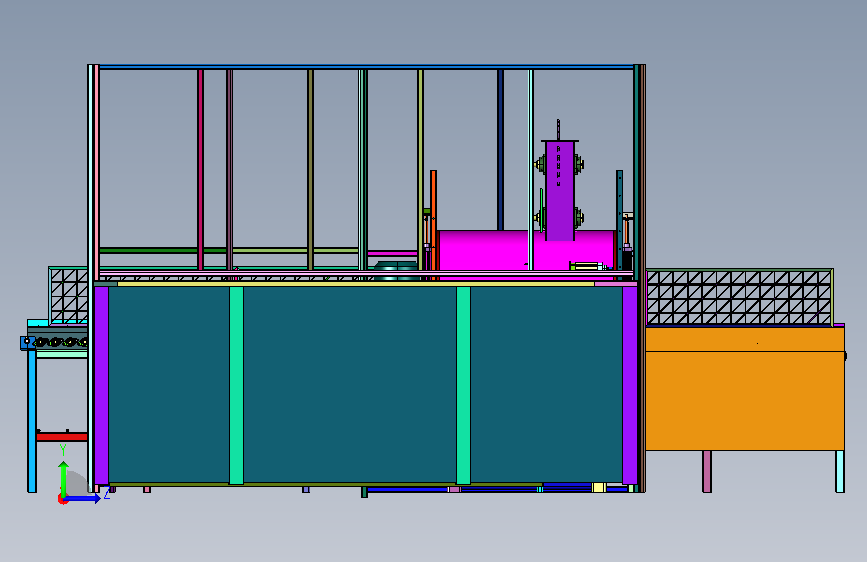This screenshot has height=562, width=867.
Task: Select the red origin cube of the triad
Action: (x=62, y=499)
